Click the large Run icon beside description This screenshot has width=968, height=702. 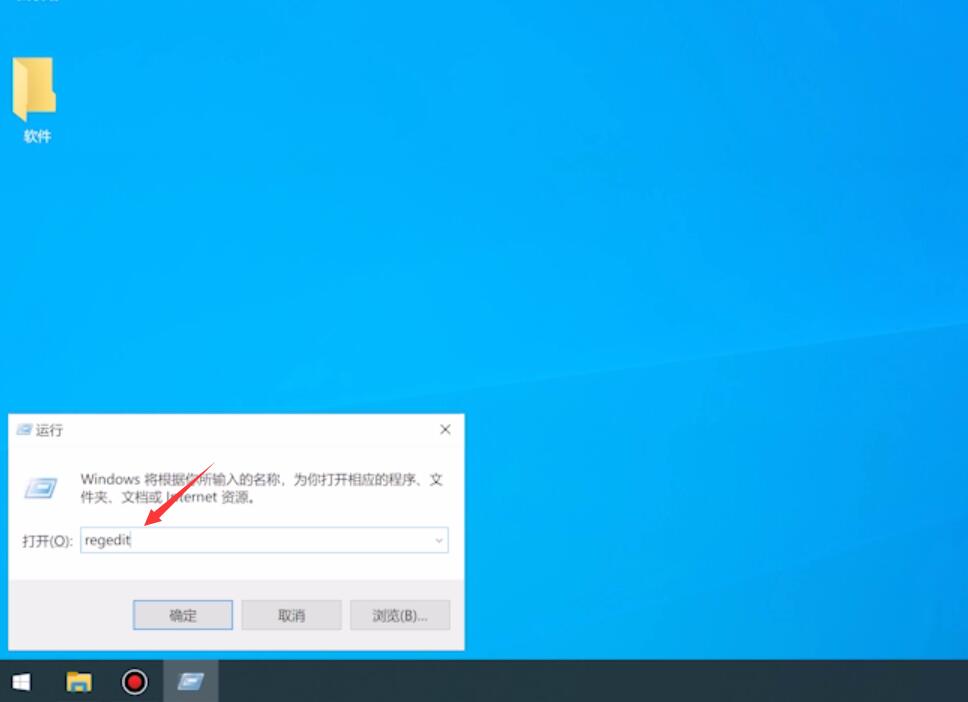pos(41,488)
